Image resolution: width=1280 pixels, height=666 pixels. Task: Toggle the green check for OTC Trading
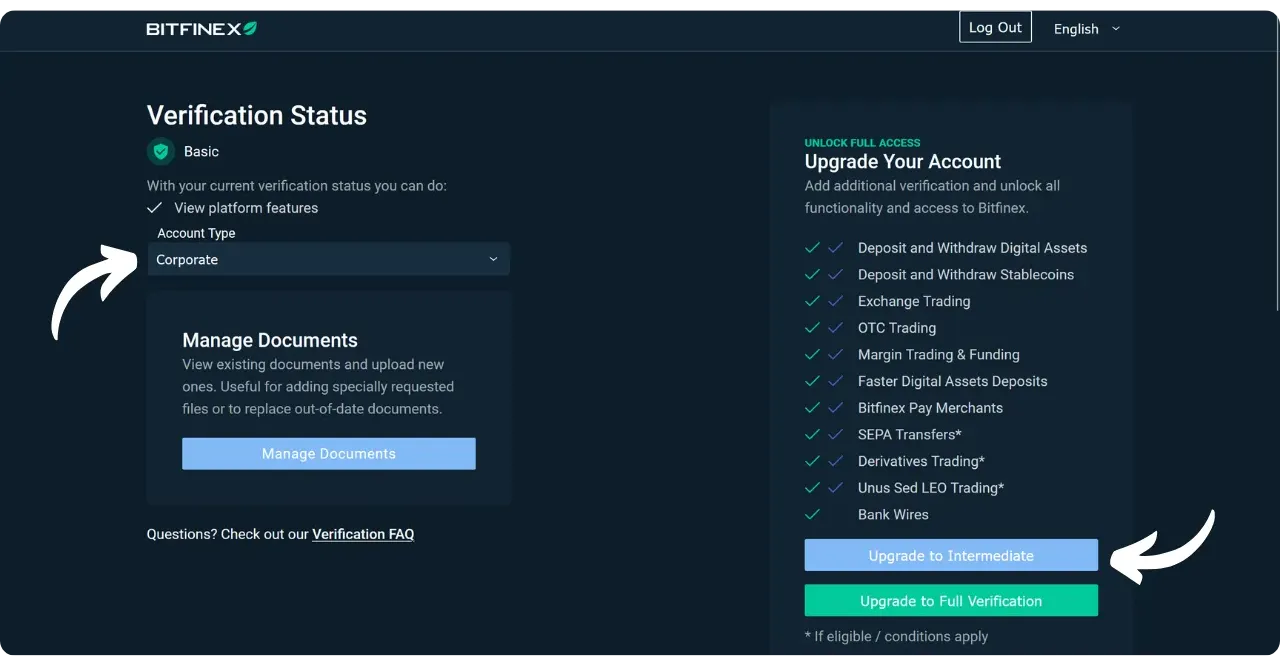(x=812, y=327)
